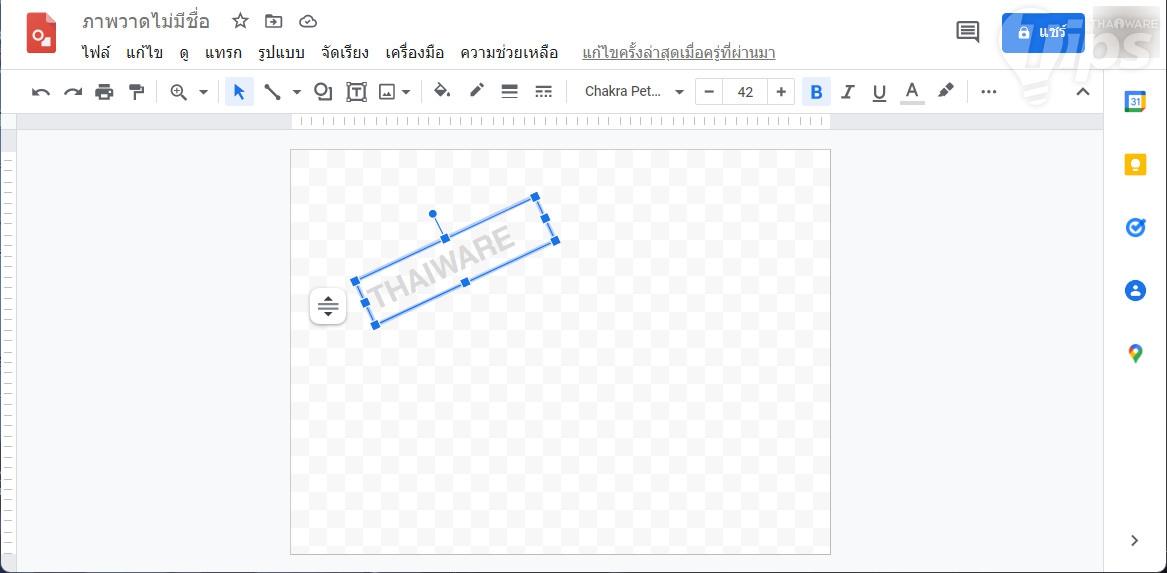Open Contacts in the side panel
The image size is (1167, 573).
pos(1135,290)
